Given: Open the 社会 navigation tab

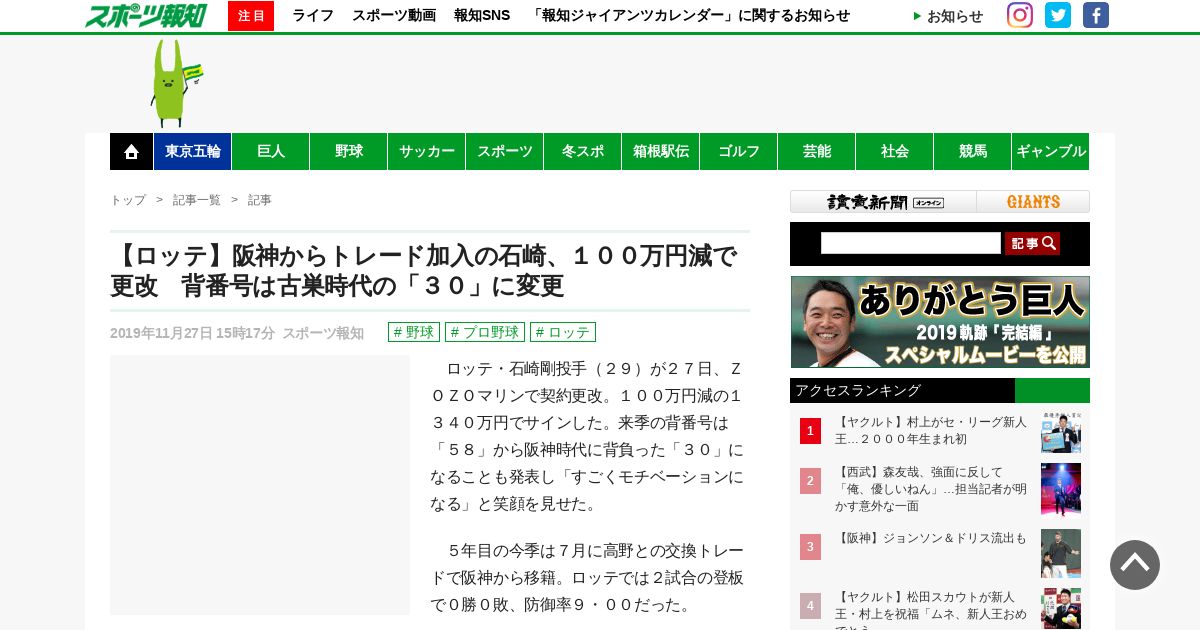Looking at the screenshot, I should (x=895, y=151).
